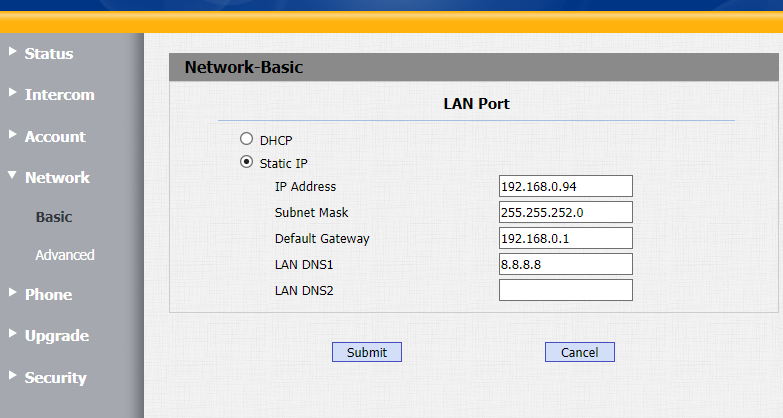
Task: Expand the Status menu arrow
Action: click(12, 51)
